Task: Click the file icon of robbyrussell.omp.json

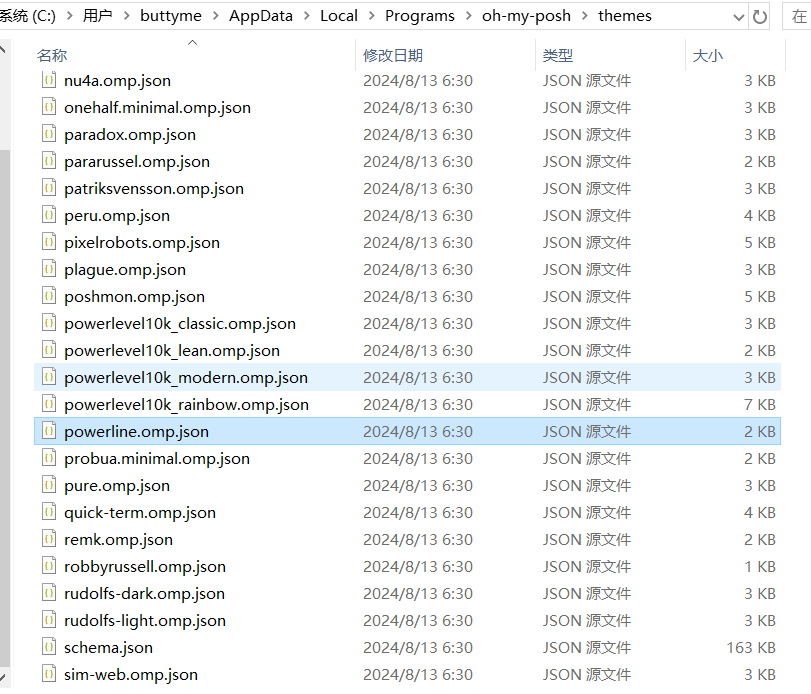Action: point(48,566)
